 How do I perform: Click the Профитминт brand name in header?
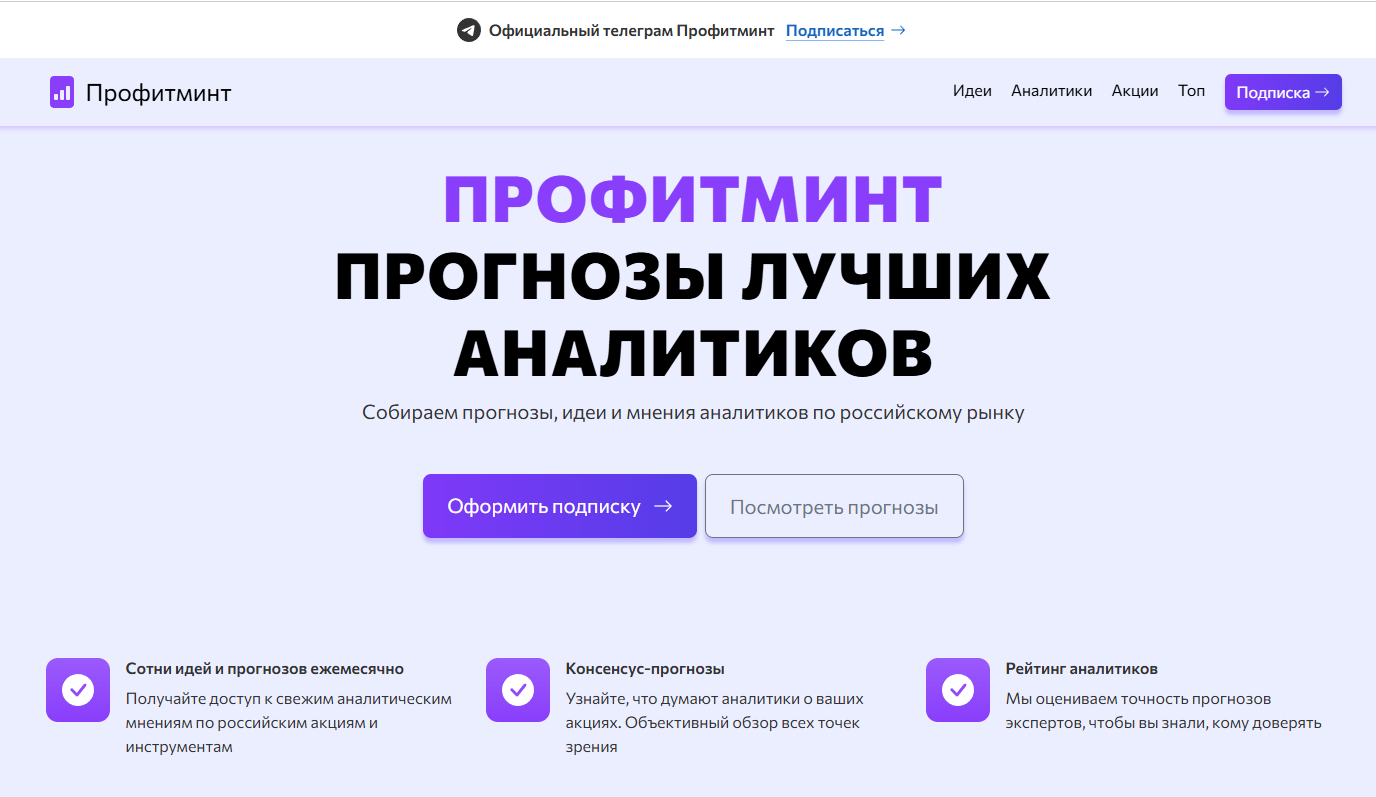pos(158,93)
